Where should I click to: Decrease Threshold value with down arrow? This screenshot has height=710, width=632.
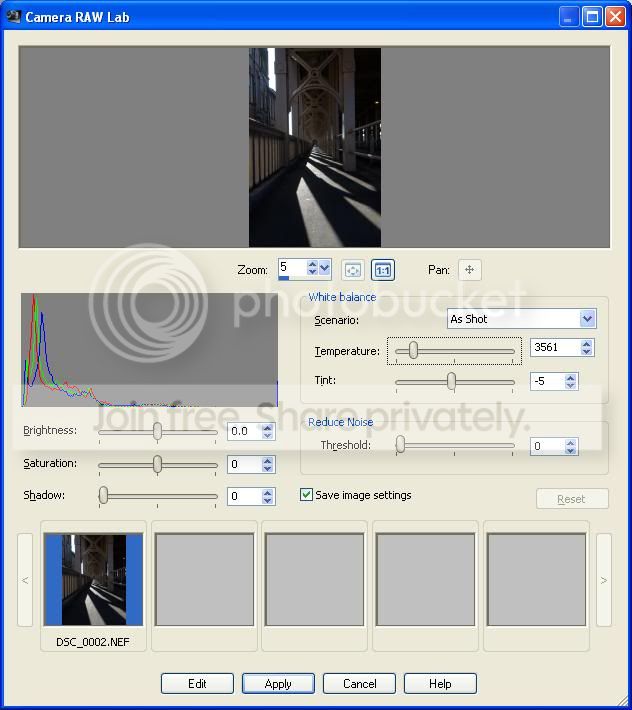570,450
